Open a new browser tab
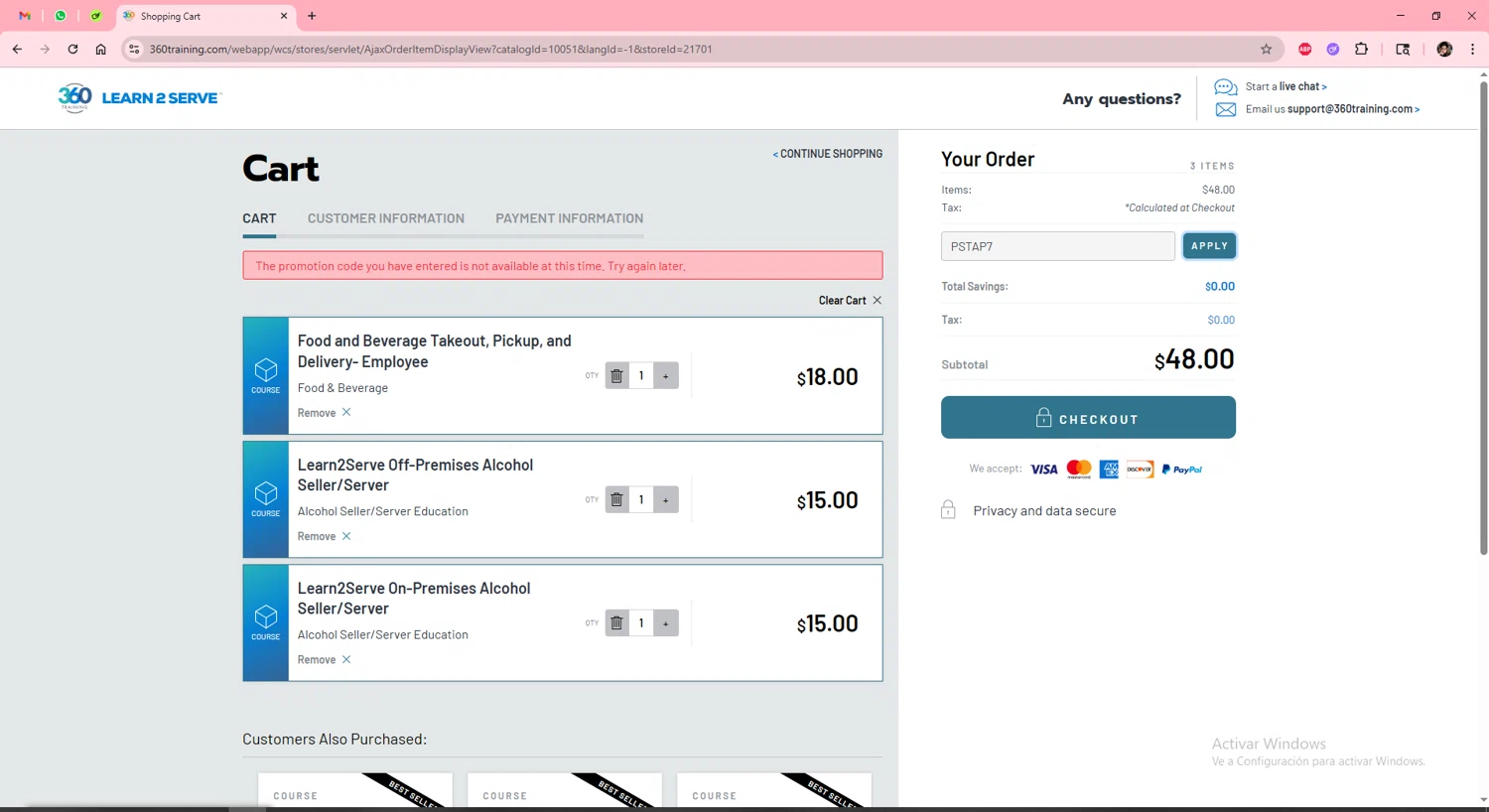1489x812 pixels. tap(312, 16)
